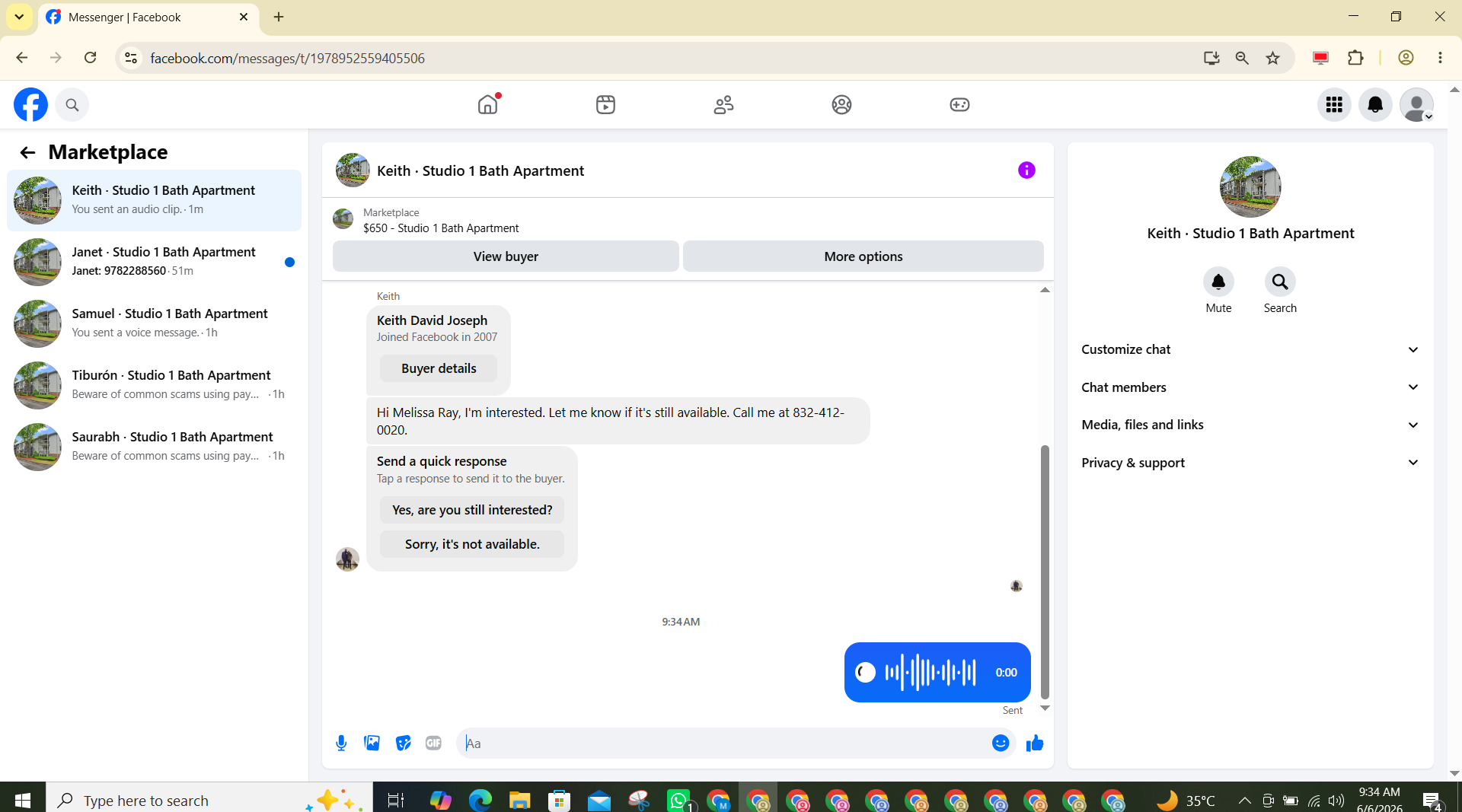Open the Windows Start menu
The image size is (1462, 812).
23,800
